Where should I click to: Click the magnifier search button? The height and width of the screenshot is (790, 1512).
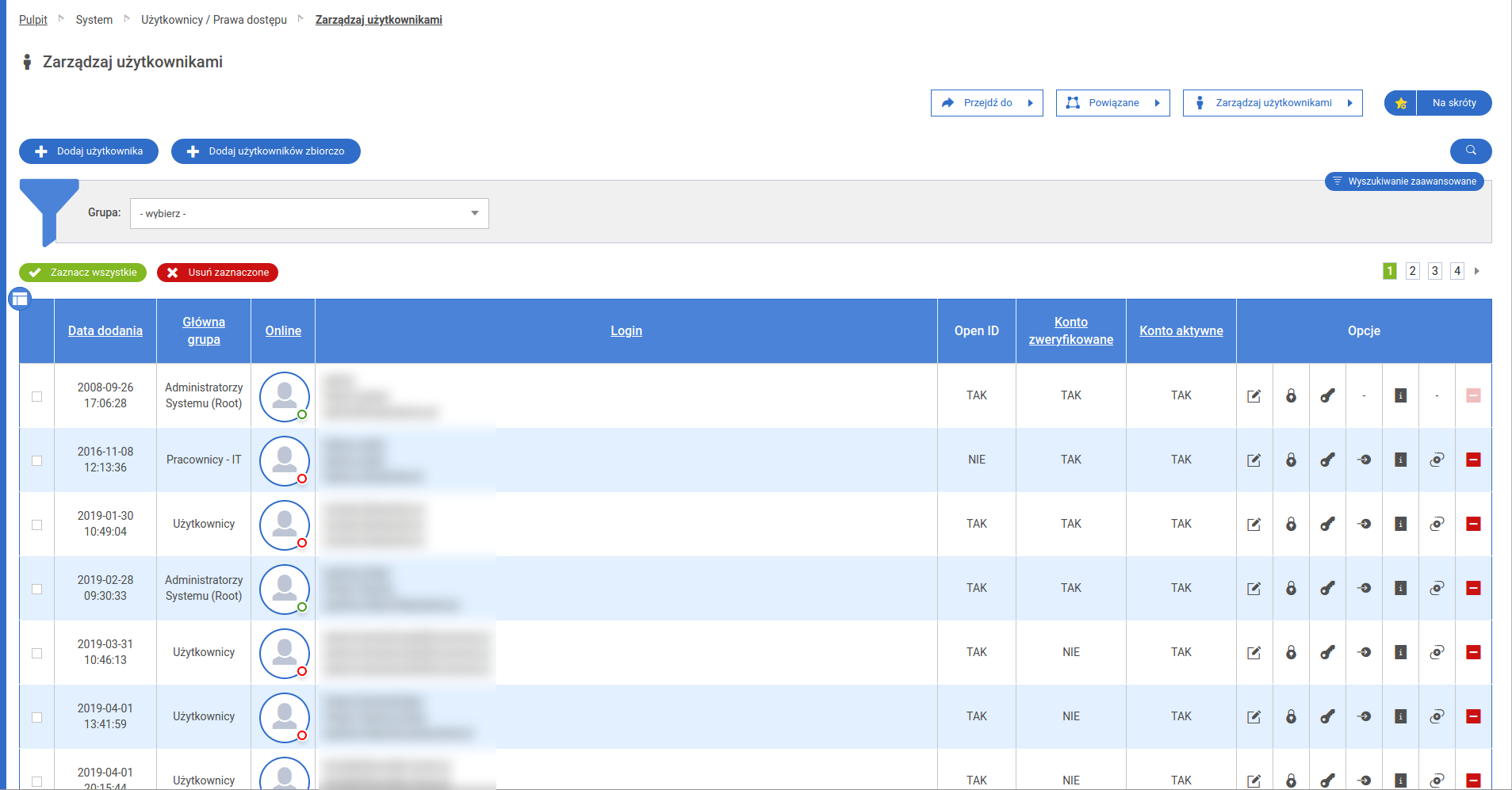1471,151
